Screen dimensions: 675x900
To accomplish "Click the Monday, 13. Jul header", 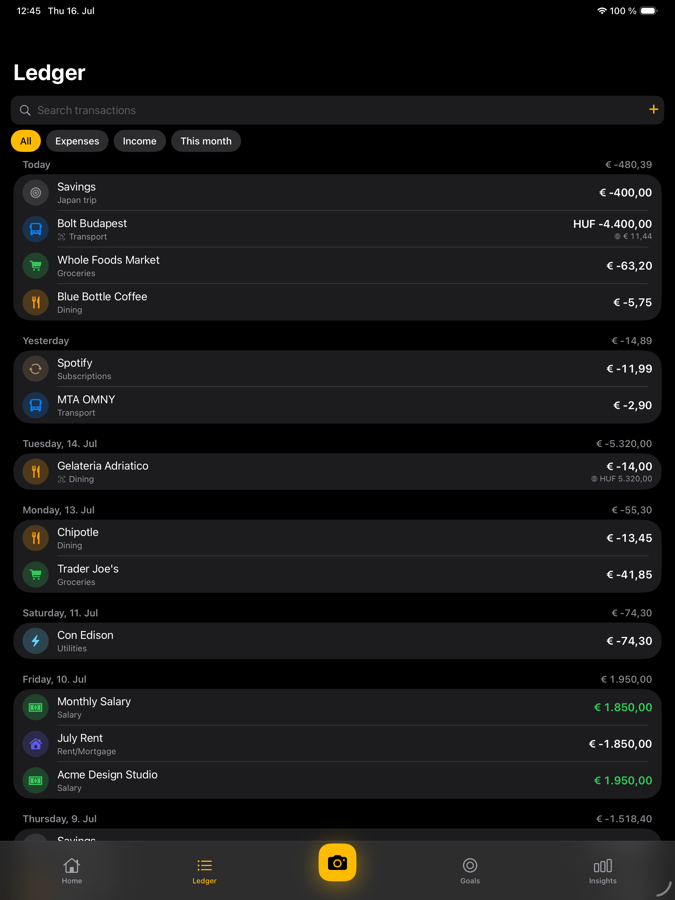I will pos(59,510).
